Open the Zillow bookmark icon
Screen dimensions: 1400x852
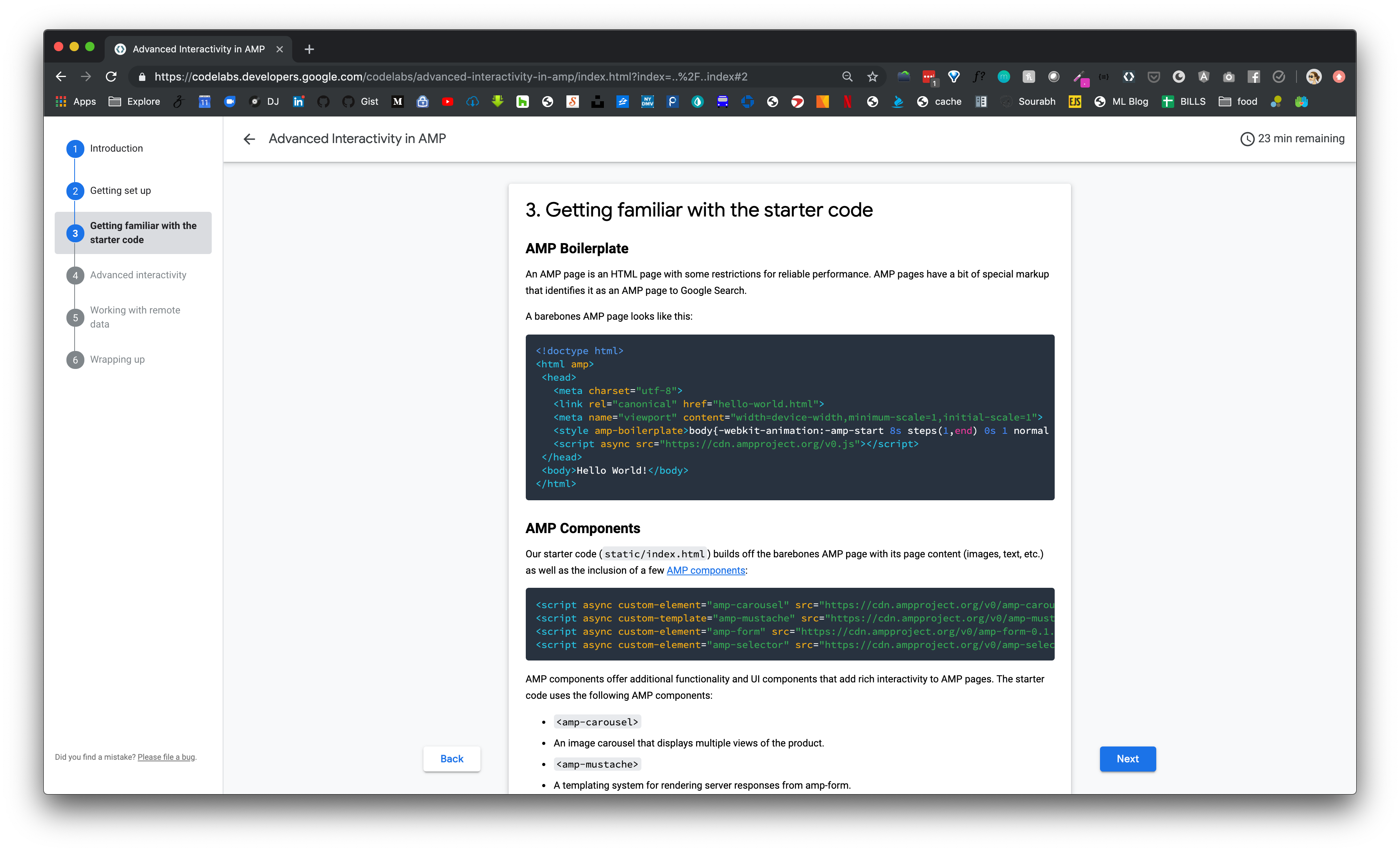[x=623, y=102]
